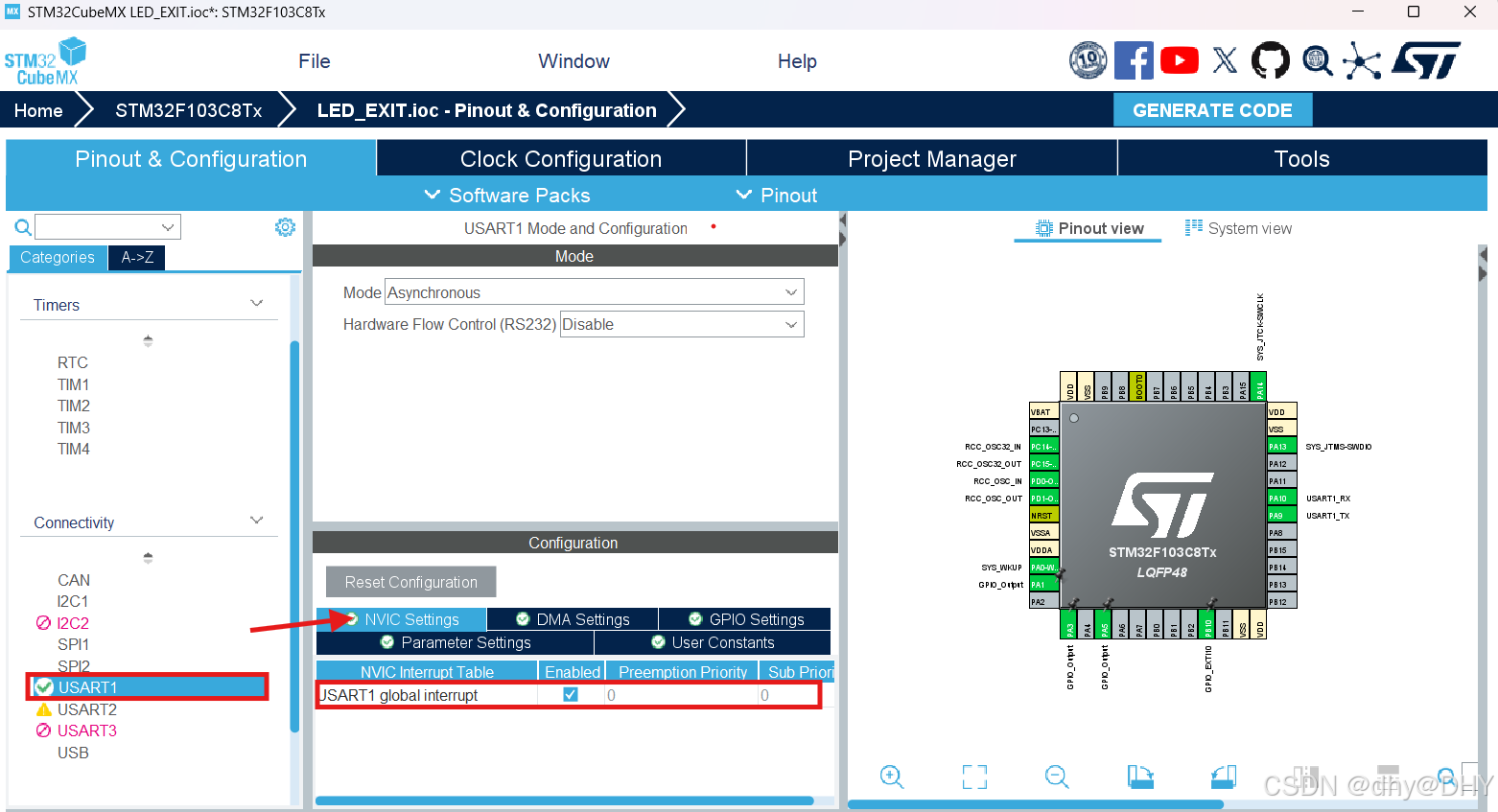This screenshot has height=812, width=1498.
Task: Open the DMA Settings tab
Action: pos(573,619)
